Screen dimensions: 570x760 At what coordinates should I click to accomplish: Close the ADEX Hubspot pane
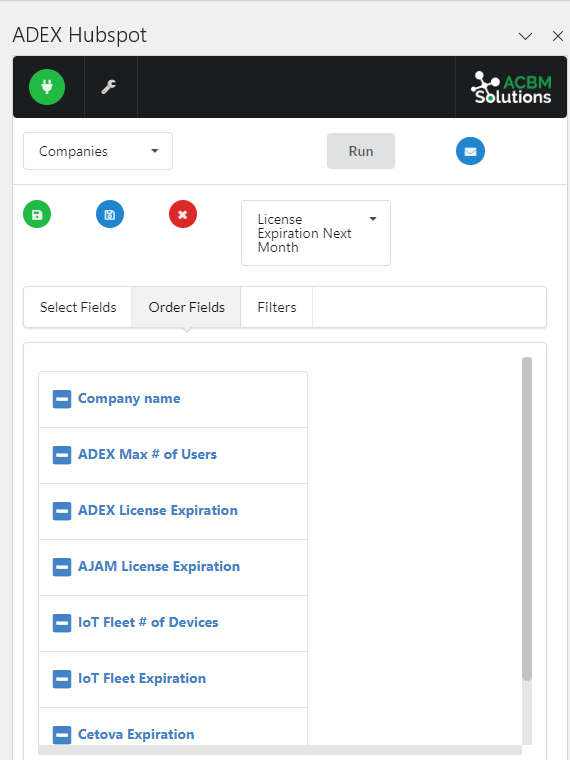click(x=558, y=36)
